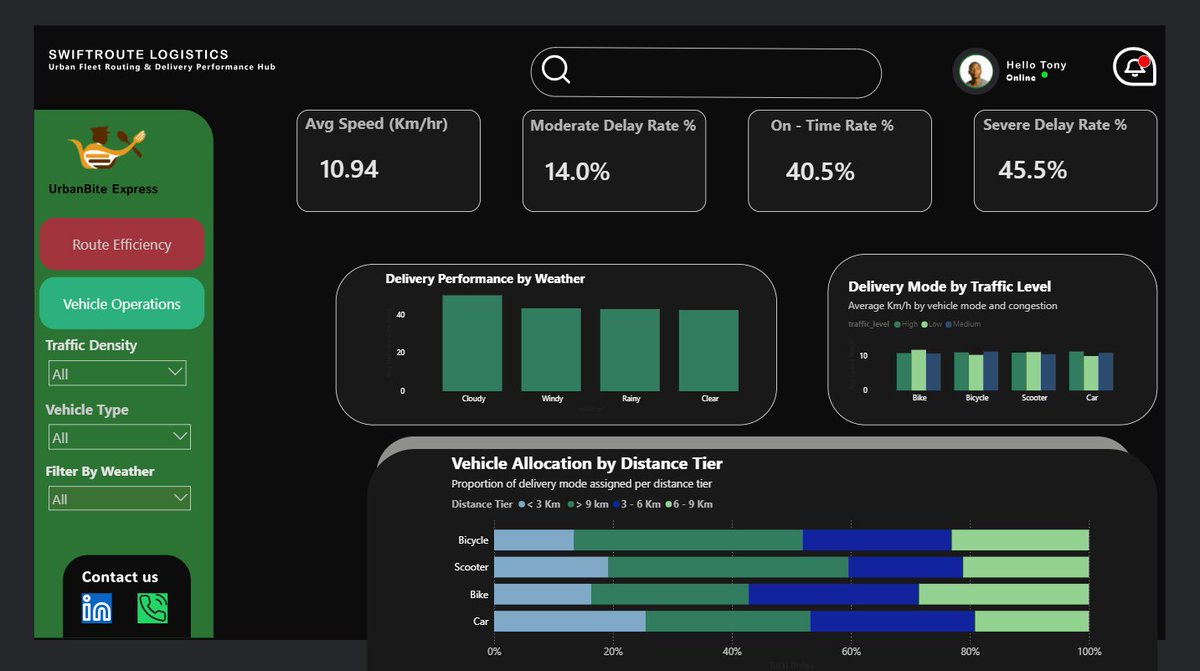This screenshot has height=671, width=1200.
Task: Expand the Filter By Weather dropdown
Action: point(120,498)
